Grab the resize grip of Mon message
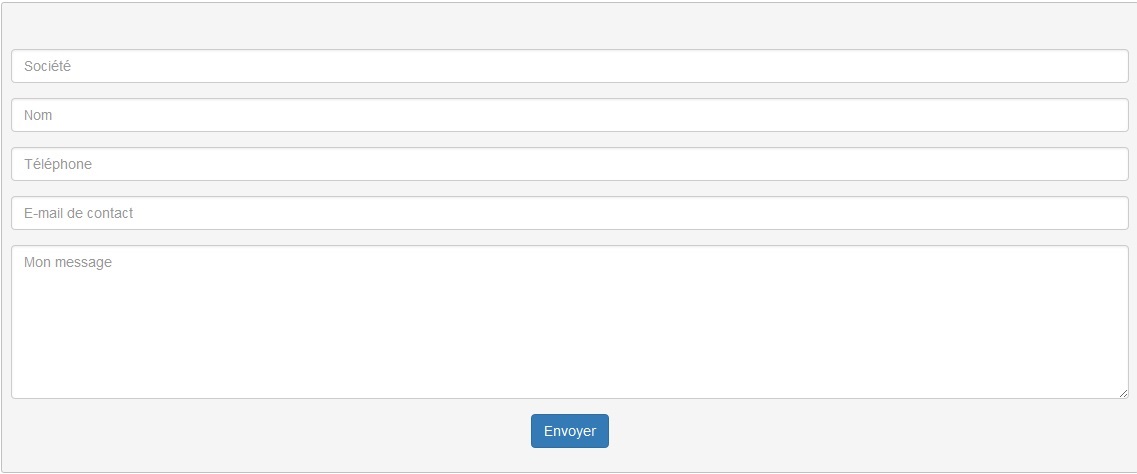Screen dimensions: 1137x474 coord(1123,393)
